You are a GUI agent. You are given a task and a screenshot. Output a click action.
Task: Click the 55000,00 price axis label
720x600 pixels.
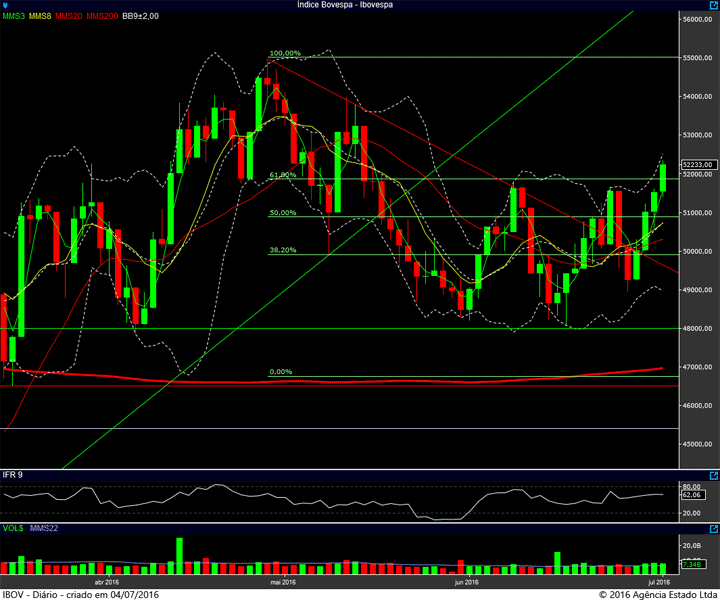coord(698,58)
